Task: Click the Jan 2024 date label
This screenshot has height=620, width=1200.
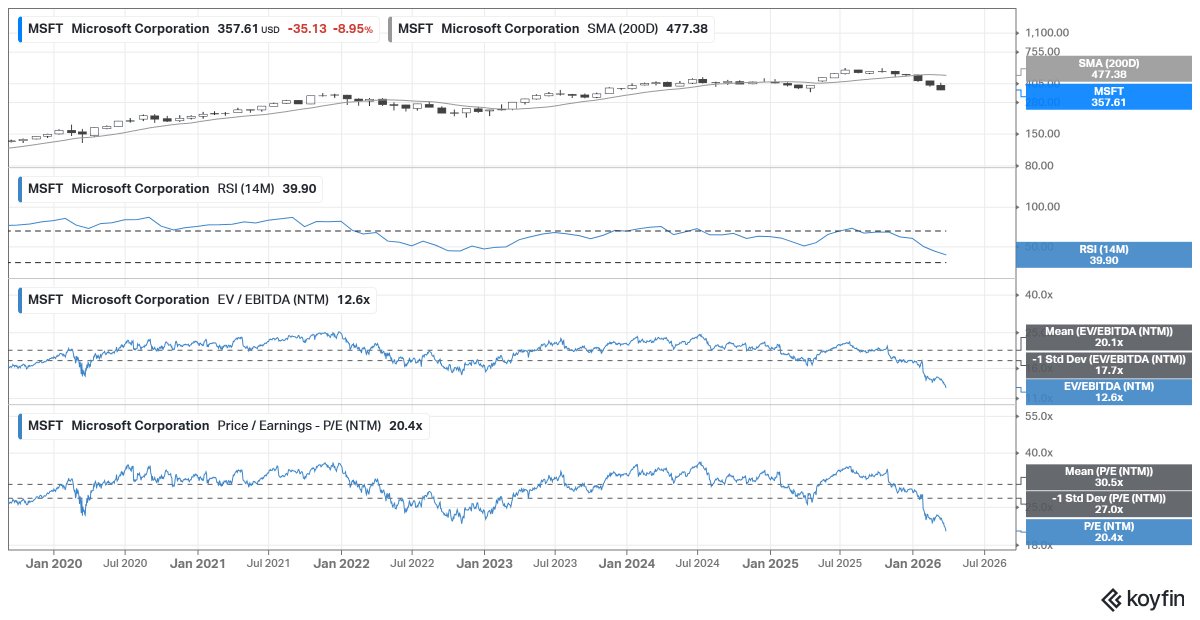Action: (627, 564)
